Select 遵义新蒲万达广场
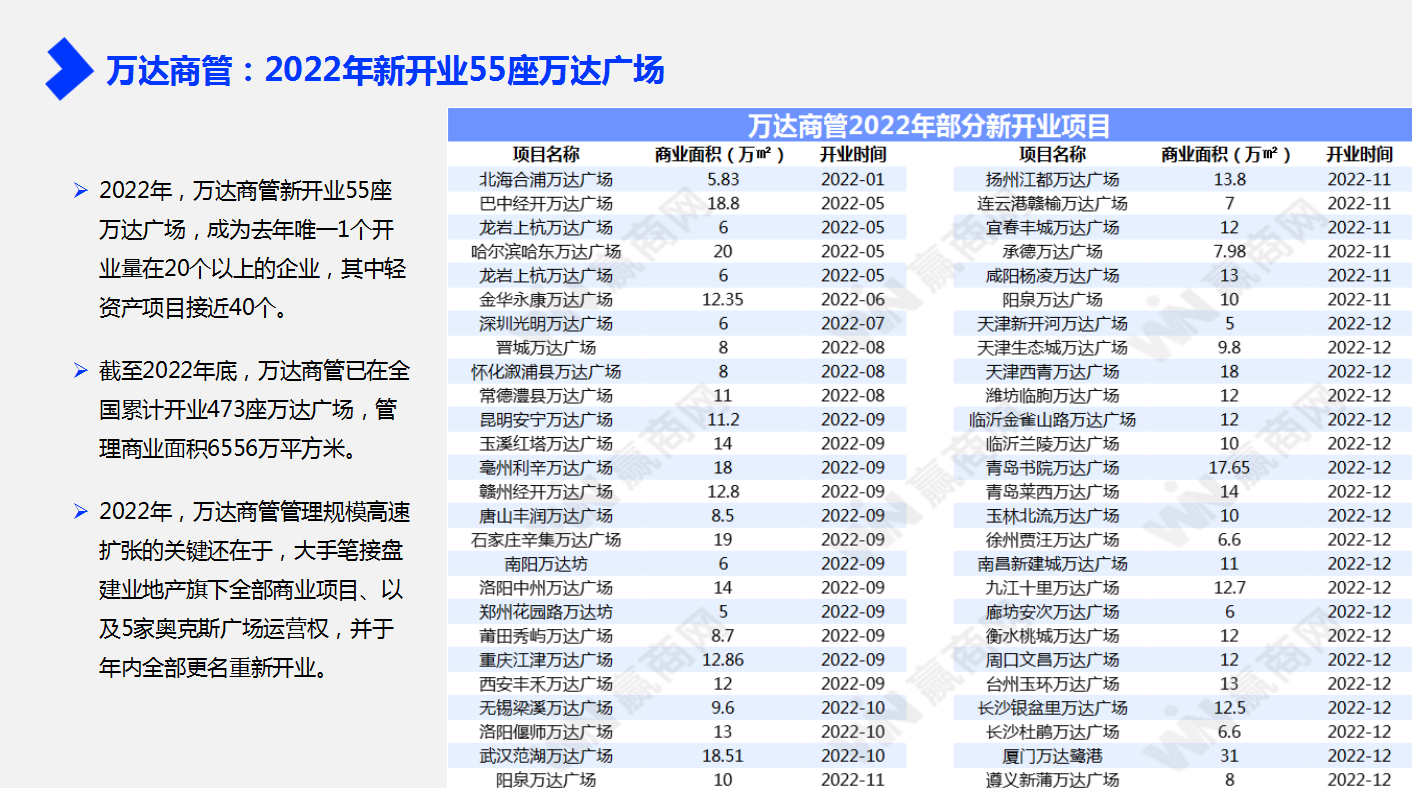 click(1052, 779)
